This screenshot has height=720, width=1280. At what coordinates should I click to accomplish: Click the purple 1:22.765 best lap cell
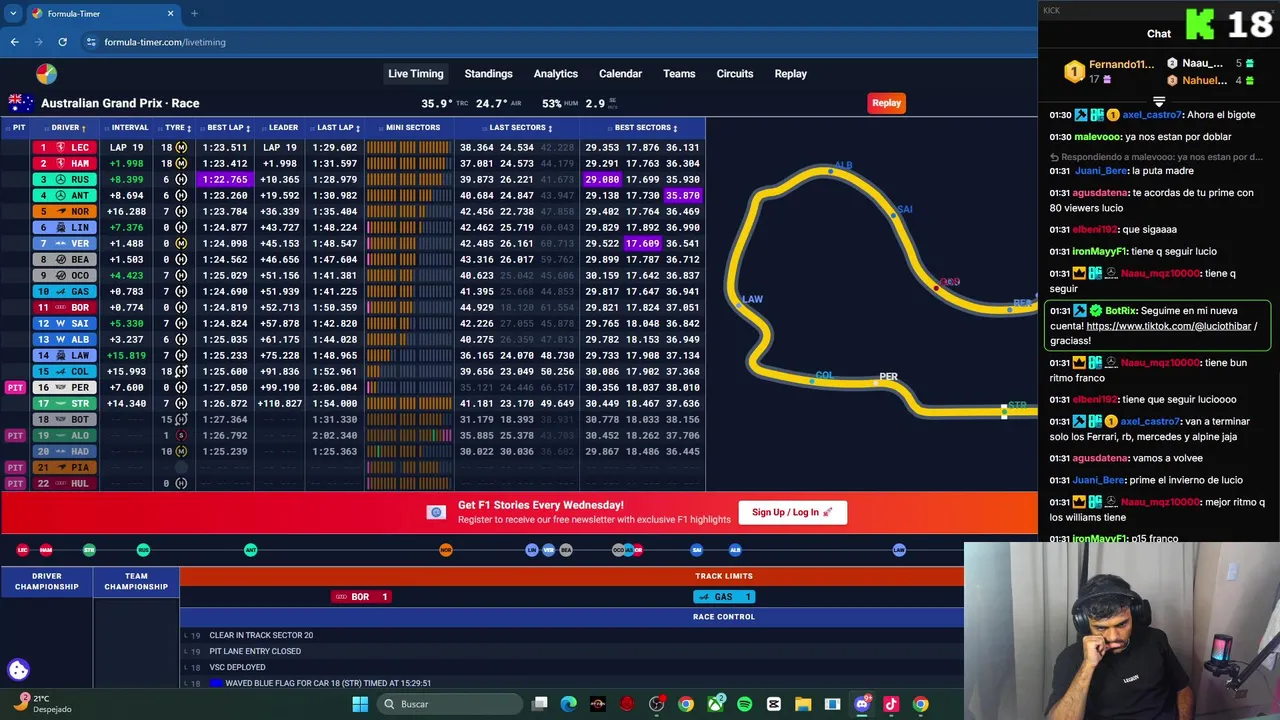pos(224,179)
